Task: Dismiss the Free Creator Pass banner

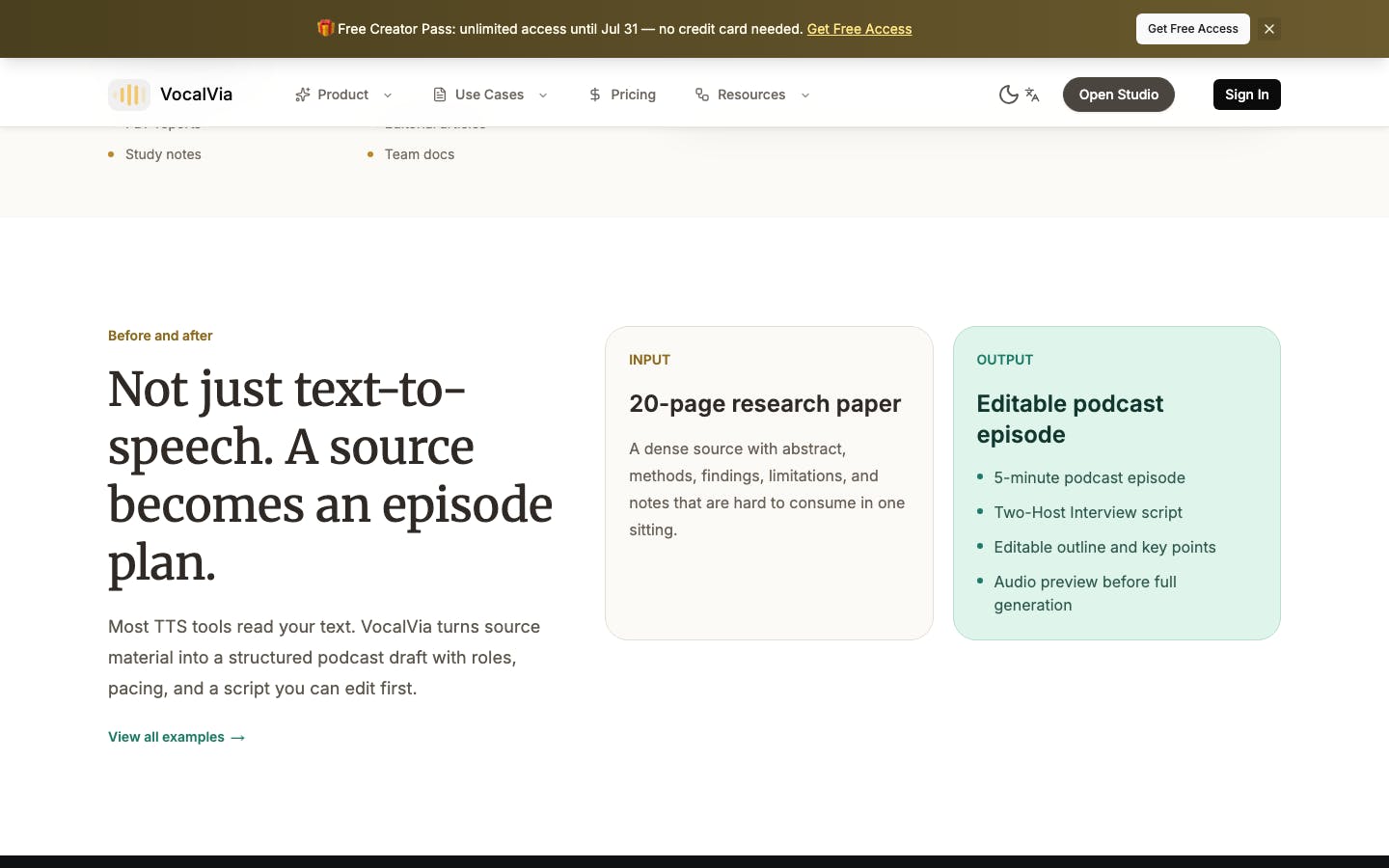Action: [1269, 29]
